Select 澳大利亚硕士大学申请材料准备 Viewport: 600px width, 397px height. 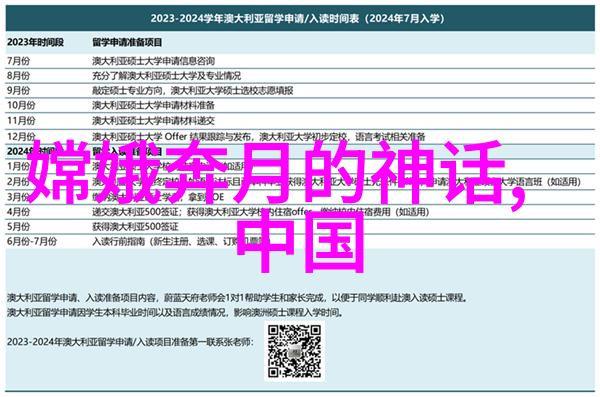(153, 105)
